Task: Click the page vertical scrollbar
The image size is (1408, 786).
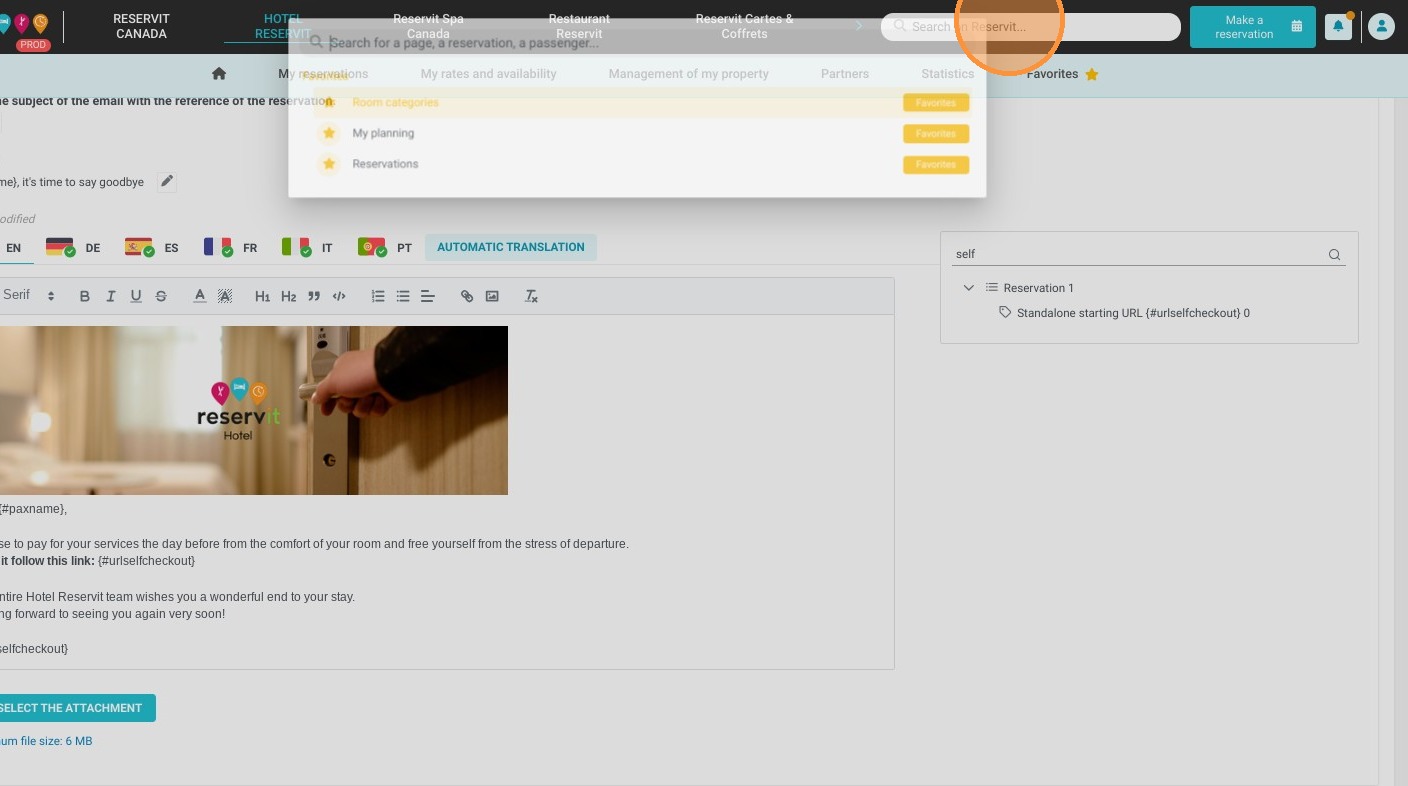Action: [1400, 440]
